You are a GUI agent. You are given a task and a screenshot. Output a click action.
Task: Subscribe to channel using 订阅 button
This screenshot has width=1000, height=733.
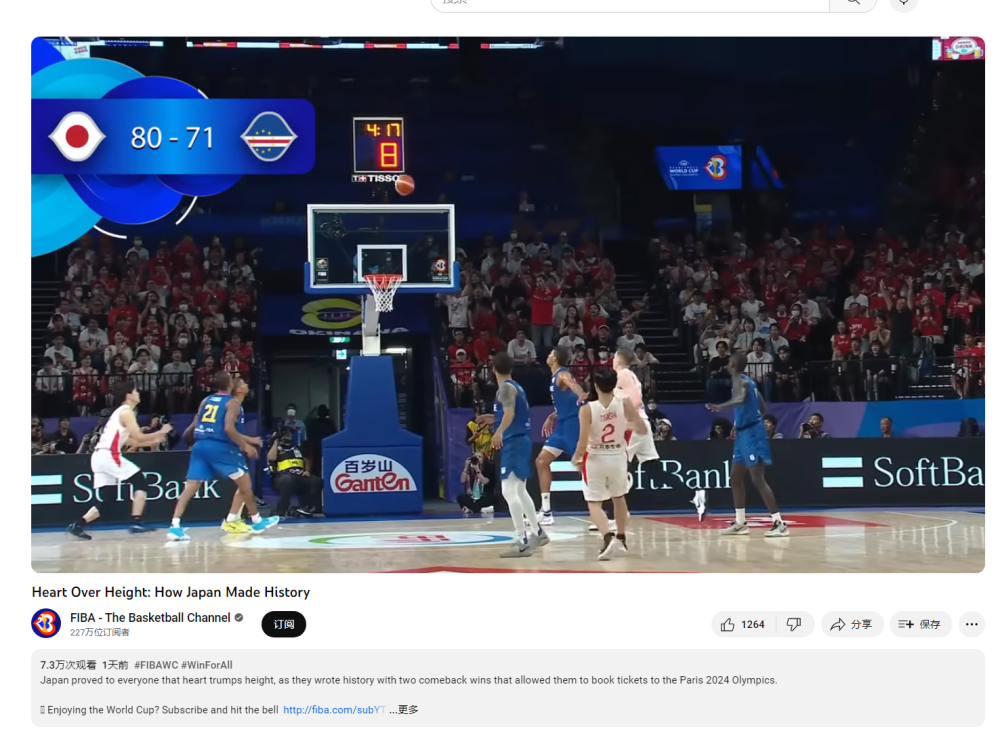284,624
